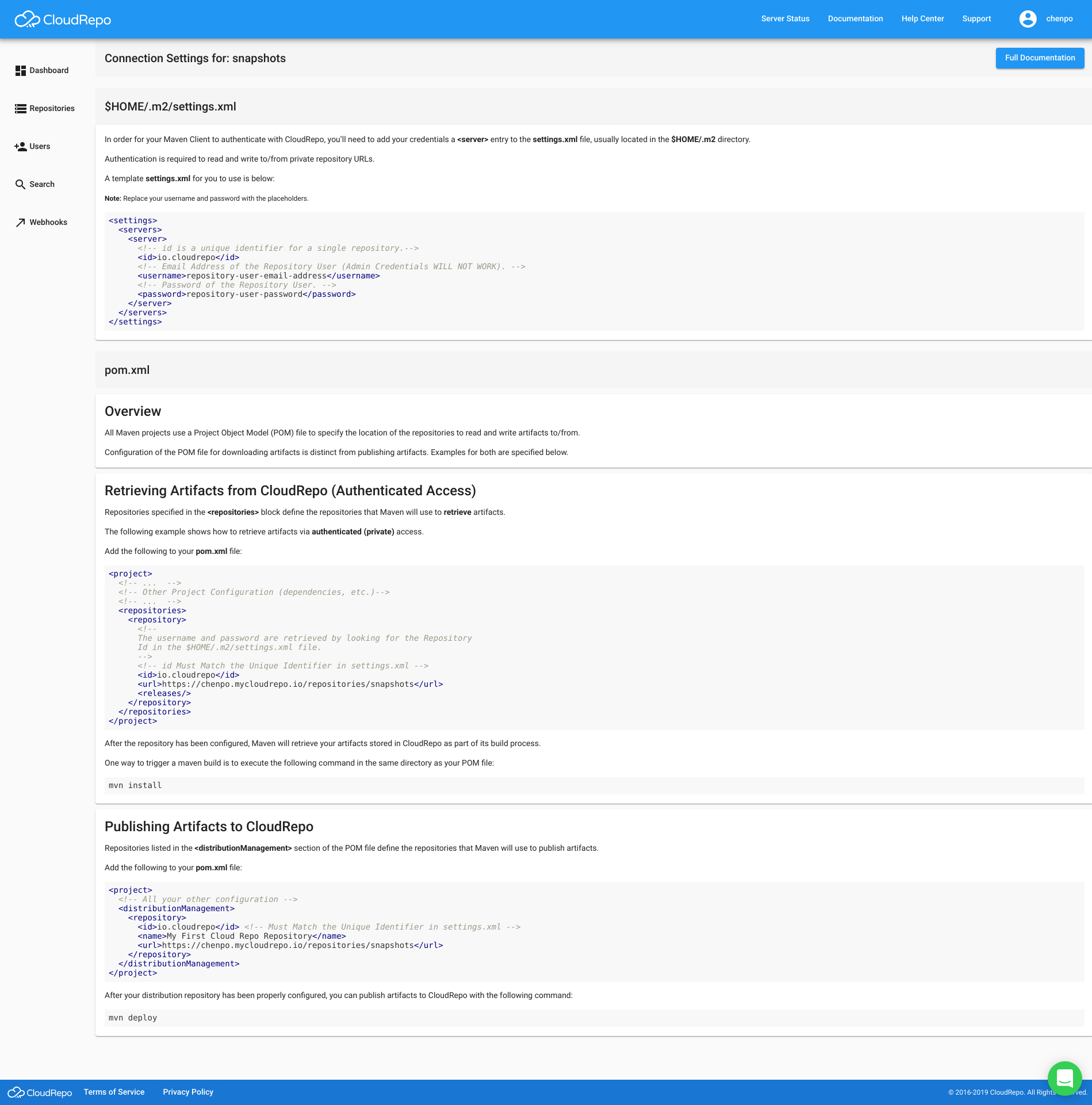Click the Users add-person icon
Screen dimensions: 1092x1105
[21, 147]
